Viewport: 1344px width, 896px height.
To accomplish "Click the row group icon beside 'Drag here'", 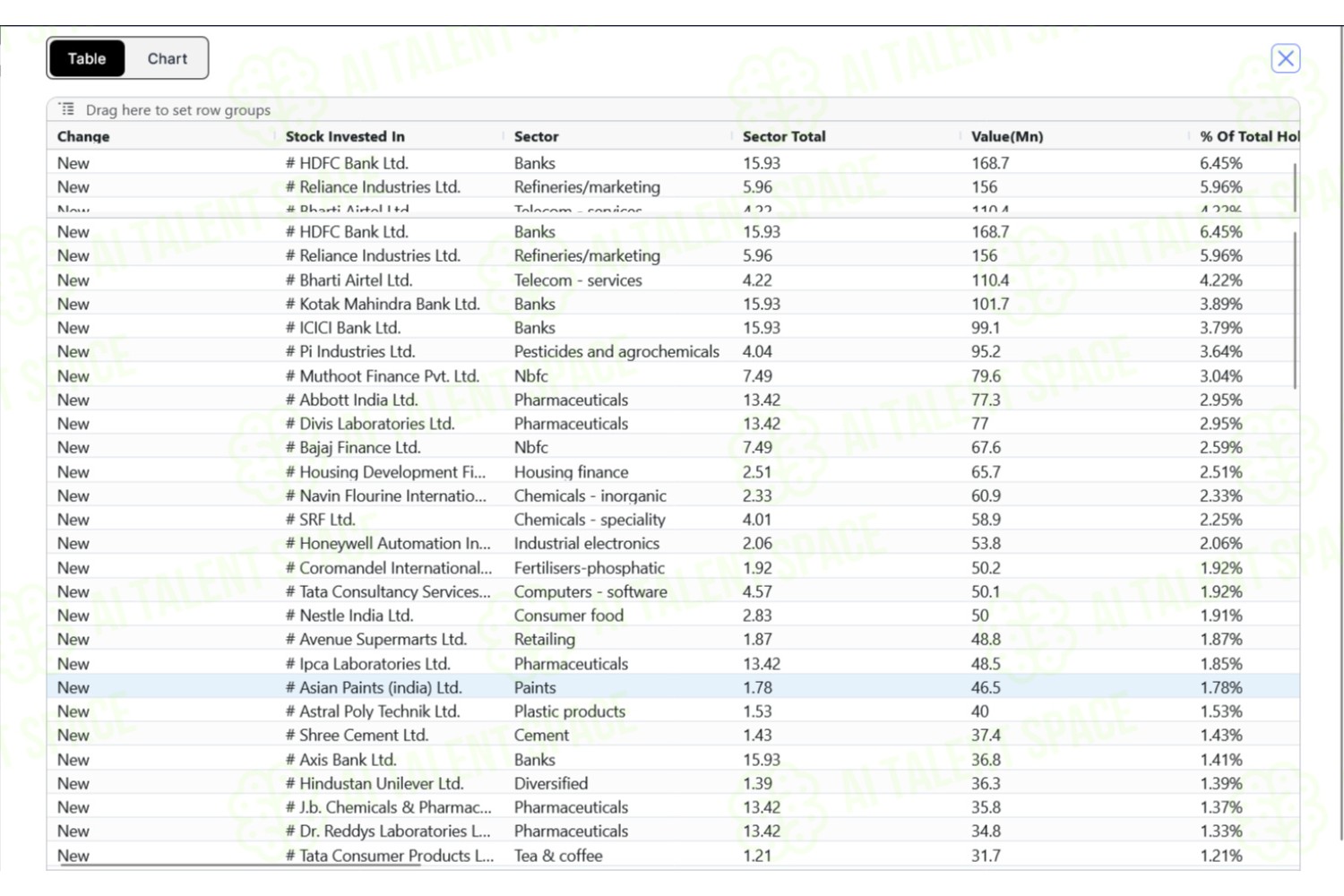I will click(67, 109).
